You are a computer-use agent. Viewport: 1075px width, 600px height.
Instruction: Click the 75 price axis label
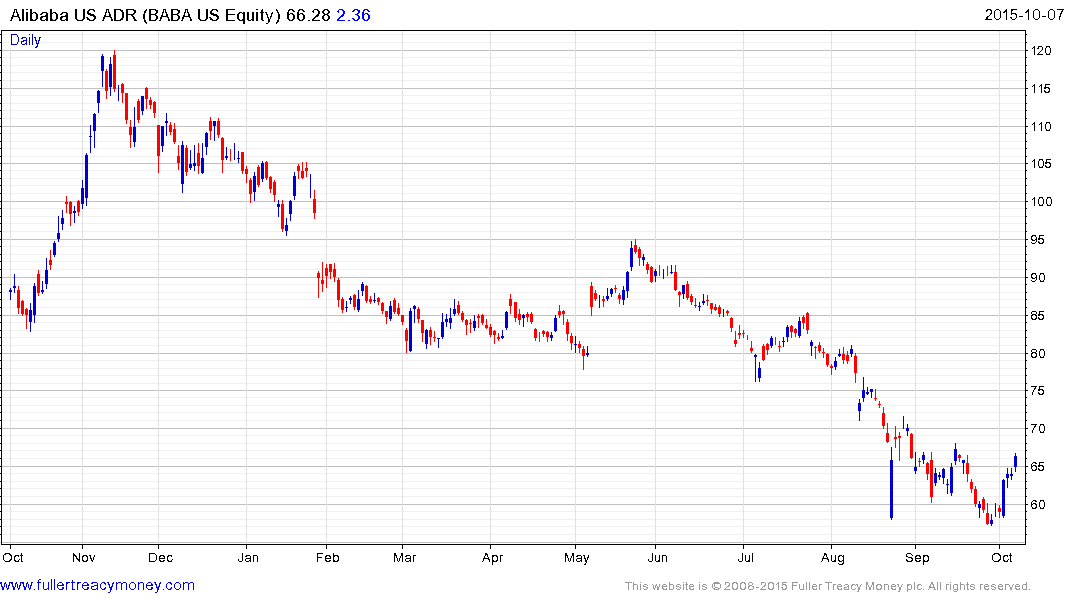click(1037, 391)
